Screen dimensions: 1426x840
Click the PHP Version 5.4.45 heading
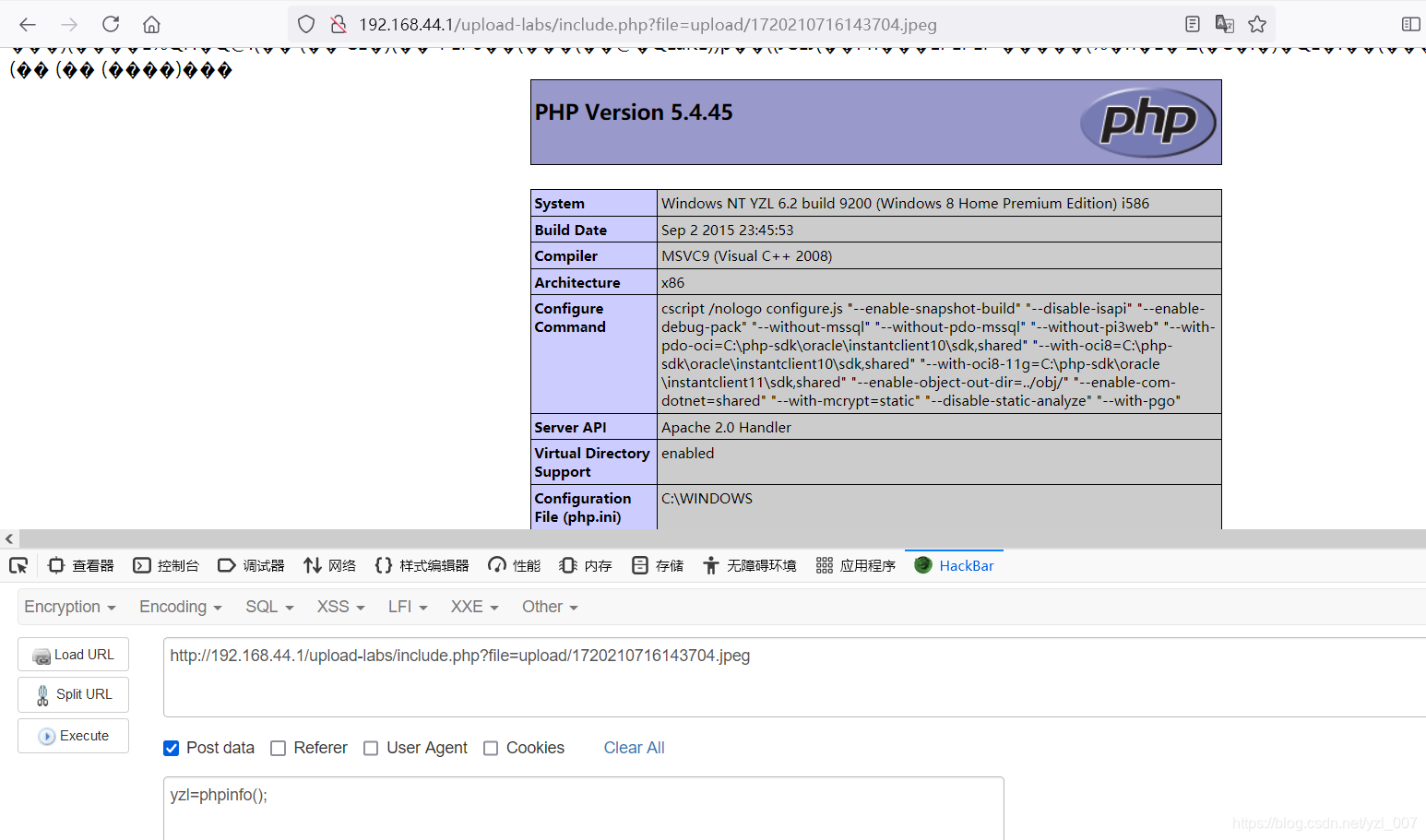point(634,112)
